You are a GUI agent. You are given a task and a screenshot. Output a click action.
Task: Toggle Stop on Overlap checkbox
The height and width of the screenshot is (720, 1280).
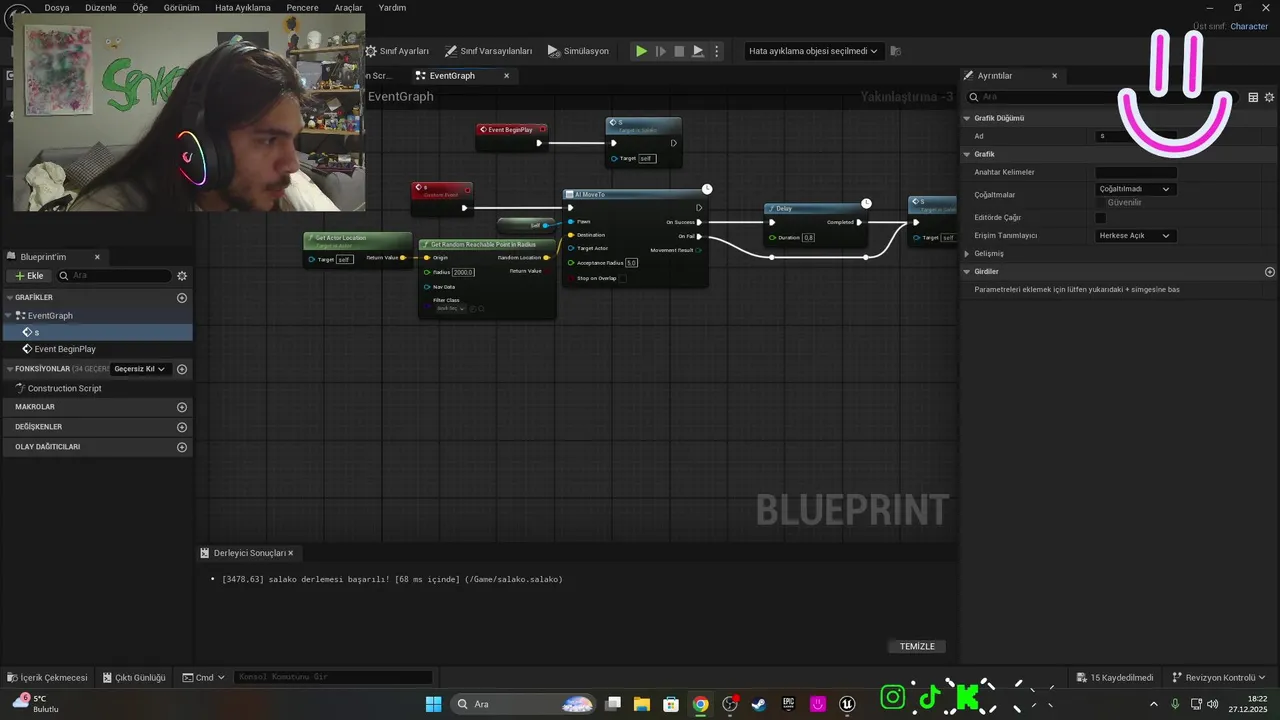tap(622, 278)
